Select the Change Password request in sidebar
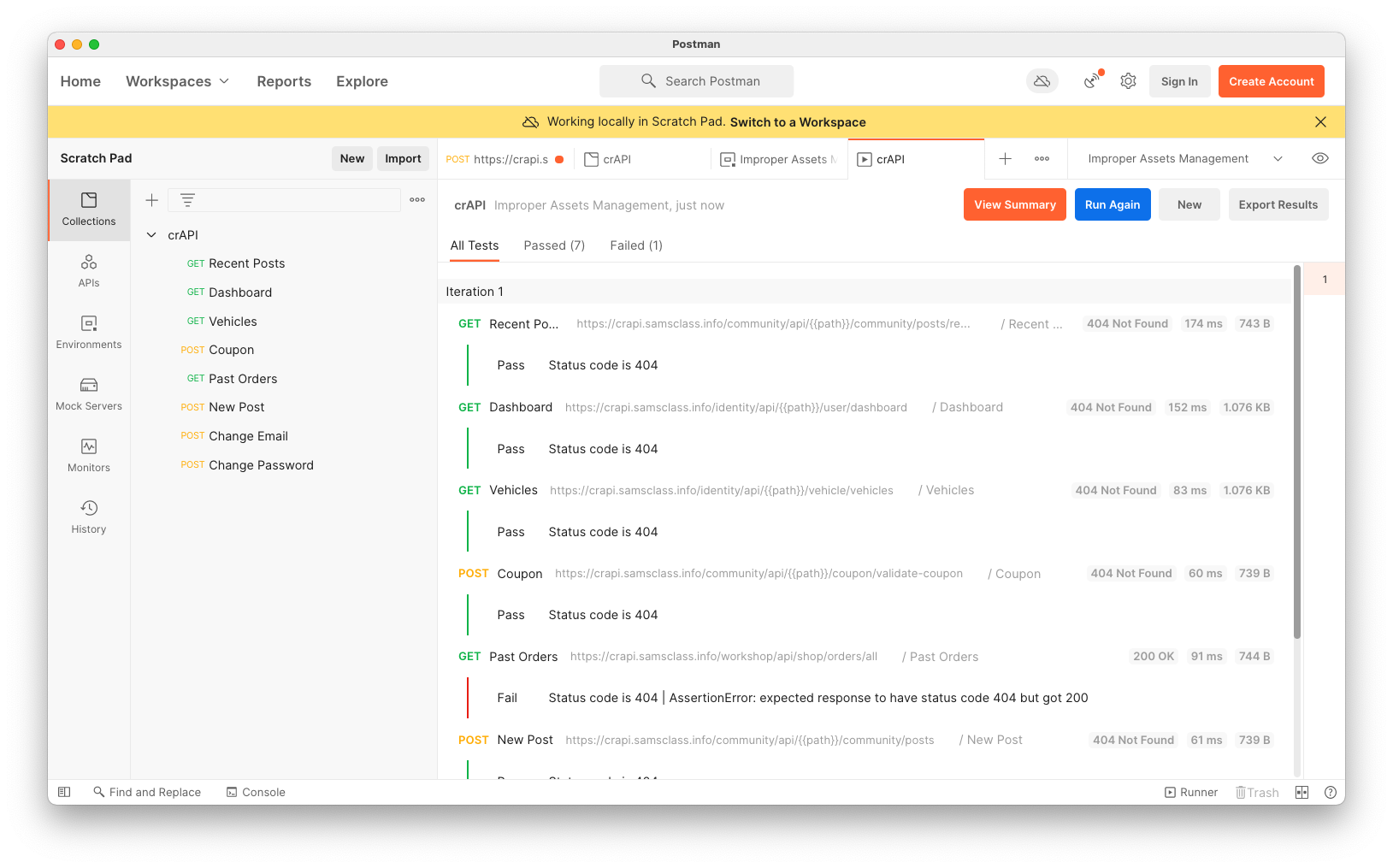 (x=284, y=465)
